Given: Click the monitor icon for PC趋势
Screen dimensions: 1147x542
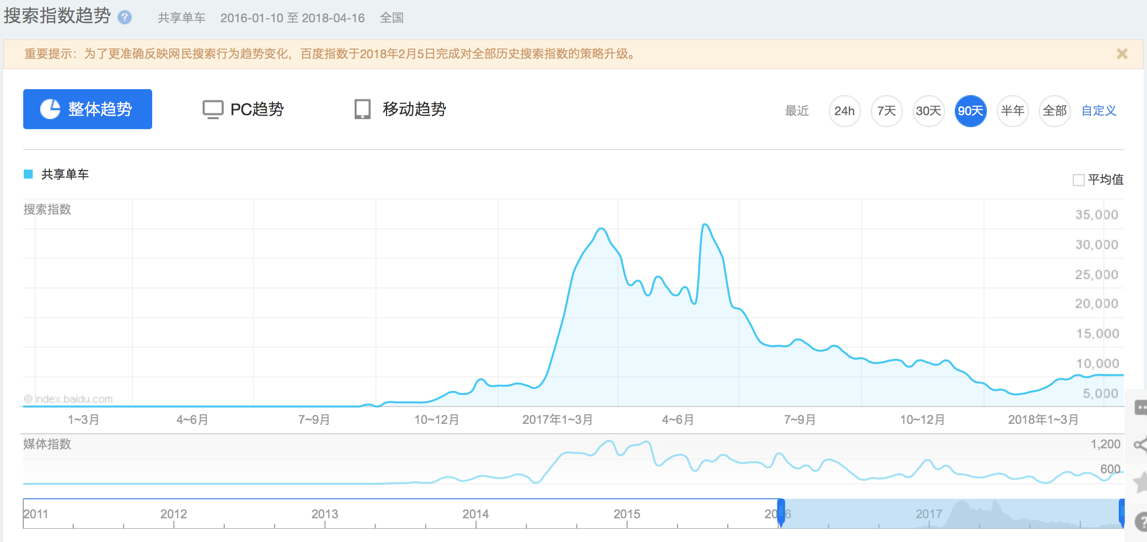Looking at the screenshot, I should pos(213,110).
